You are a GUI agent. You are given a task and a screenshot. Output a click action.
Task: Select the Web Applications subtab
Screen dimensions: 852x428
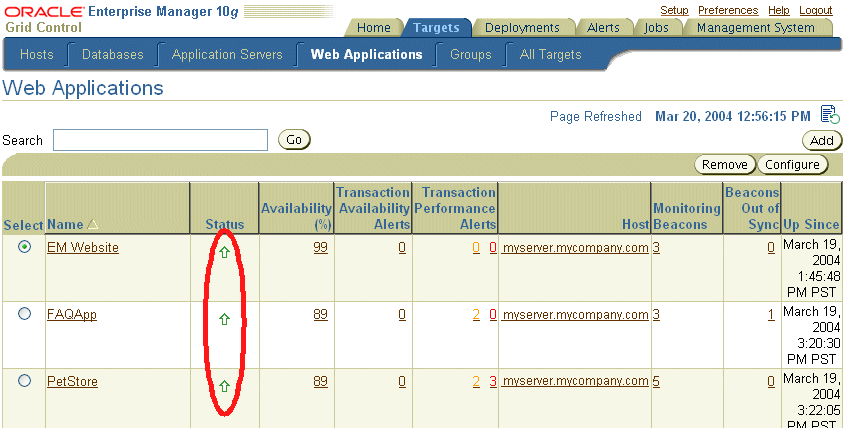366,54
